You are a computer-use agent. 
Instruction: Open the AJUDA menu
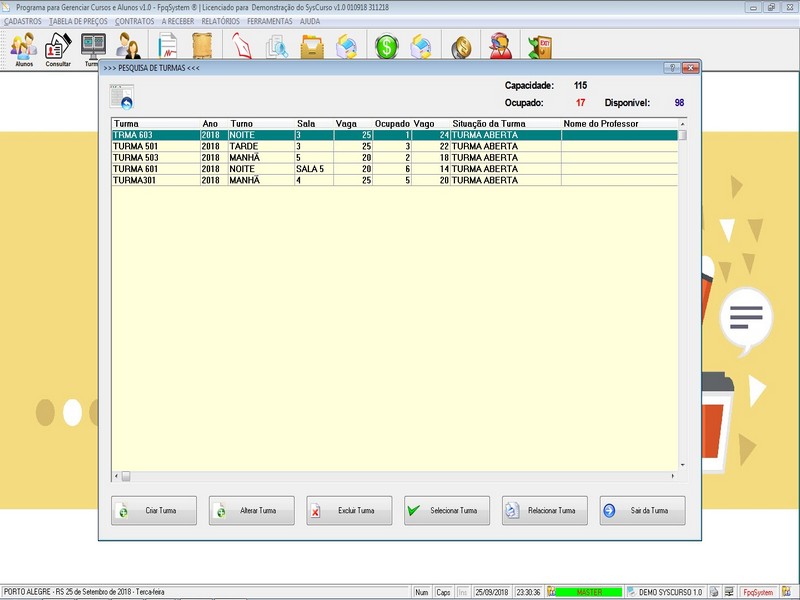(310, 21)
